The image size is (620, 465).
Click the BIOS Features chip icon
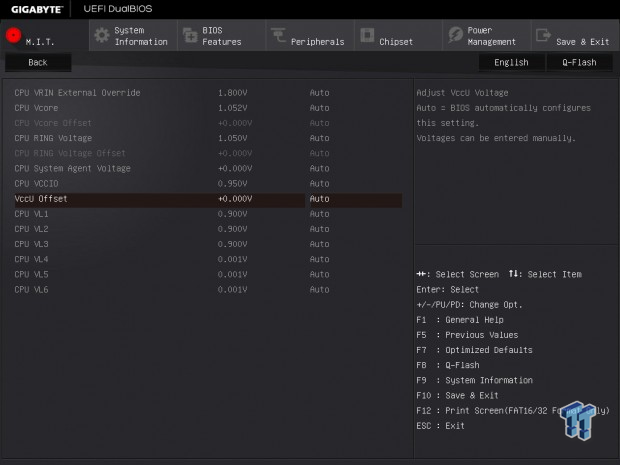(190, 35)
